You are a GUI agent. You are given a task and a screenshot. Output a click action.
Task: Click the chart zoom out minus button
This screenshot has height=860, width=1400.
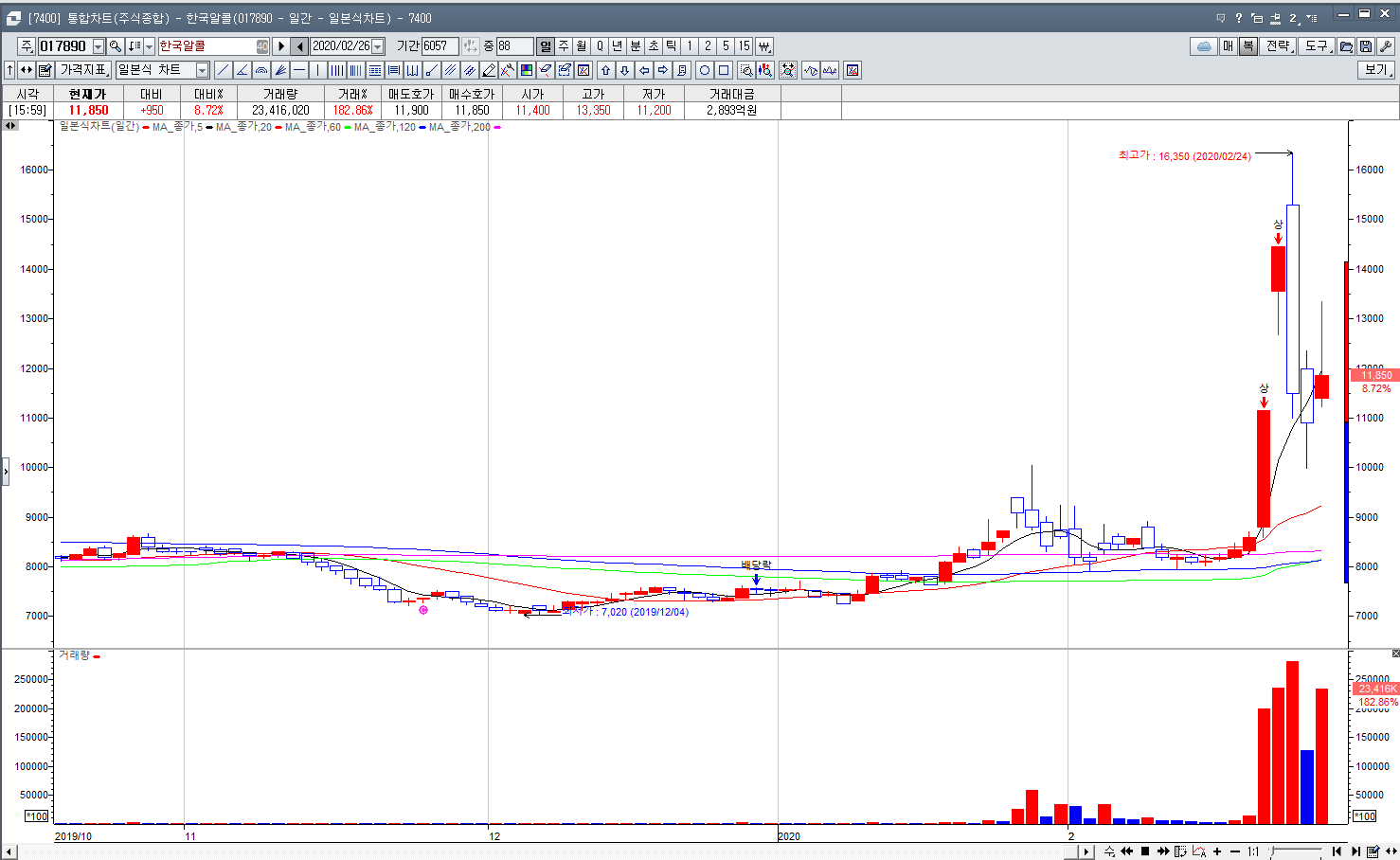coord(1235,851)
